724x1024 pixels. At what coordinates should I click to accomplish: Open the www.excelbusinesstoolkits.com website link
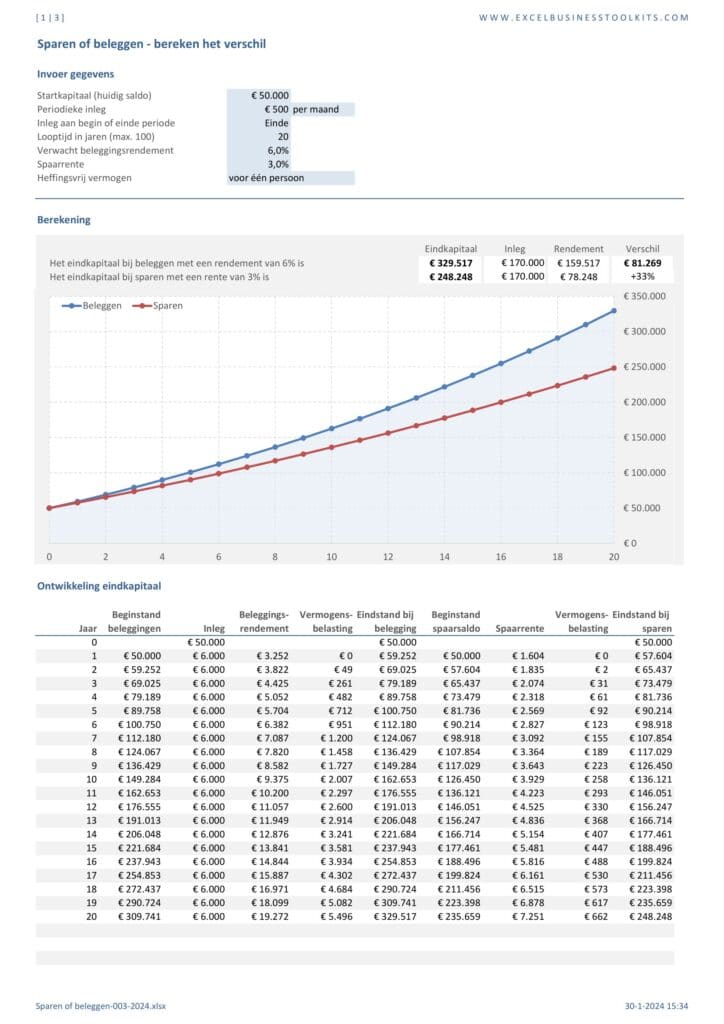[584, 18]
